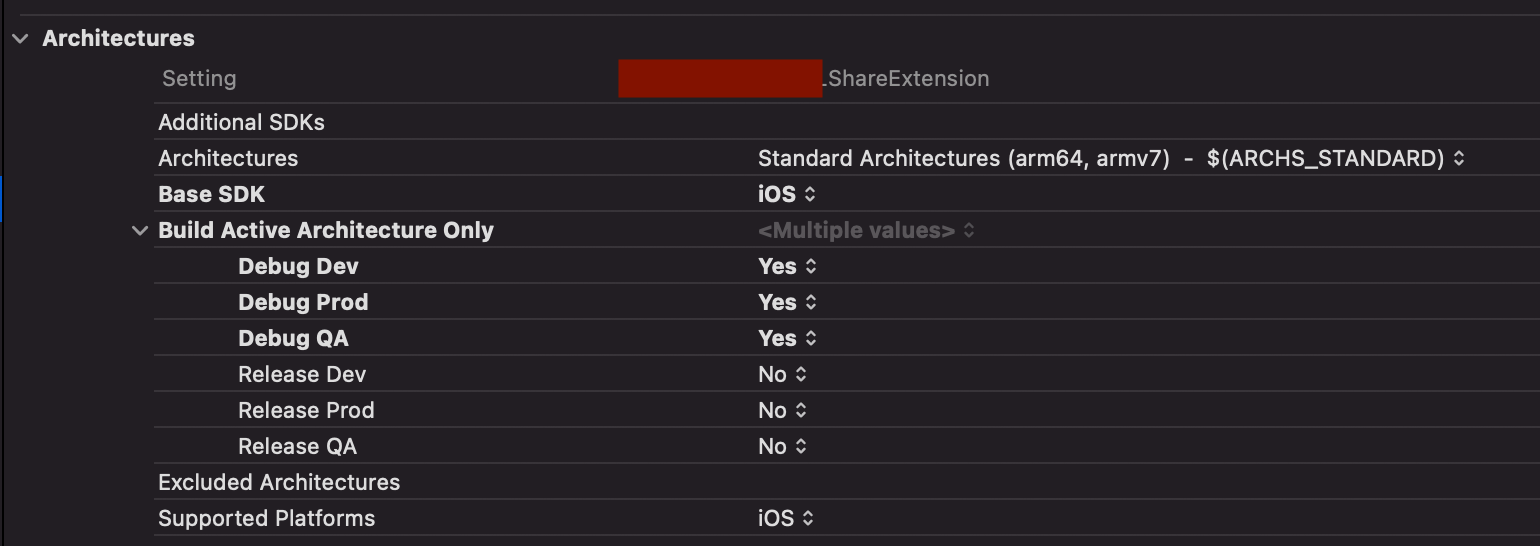
Task: Open the Multiple values popup
Action: click(866, 231)
